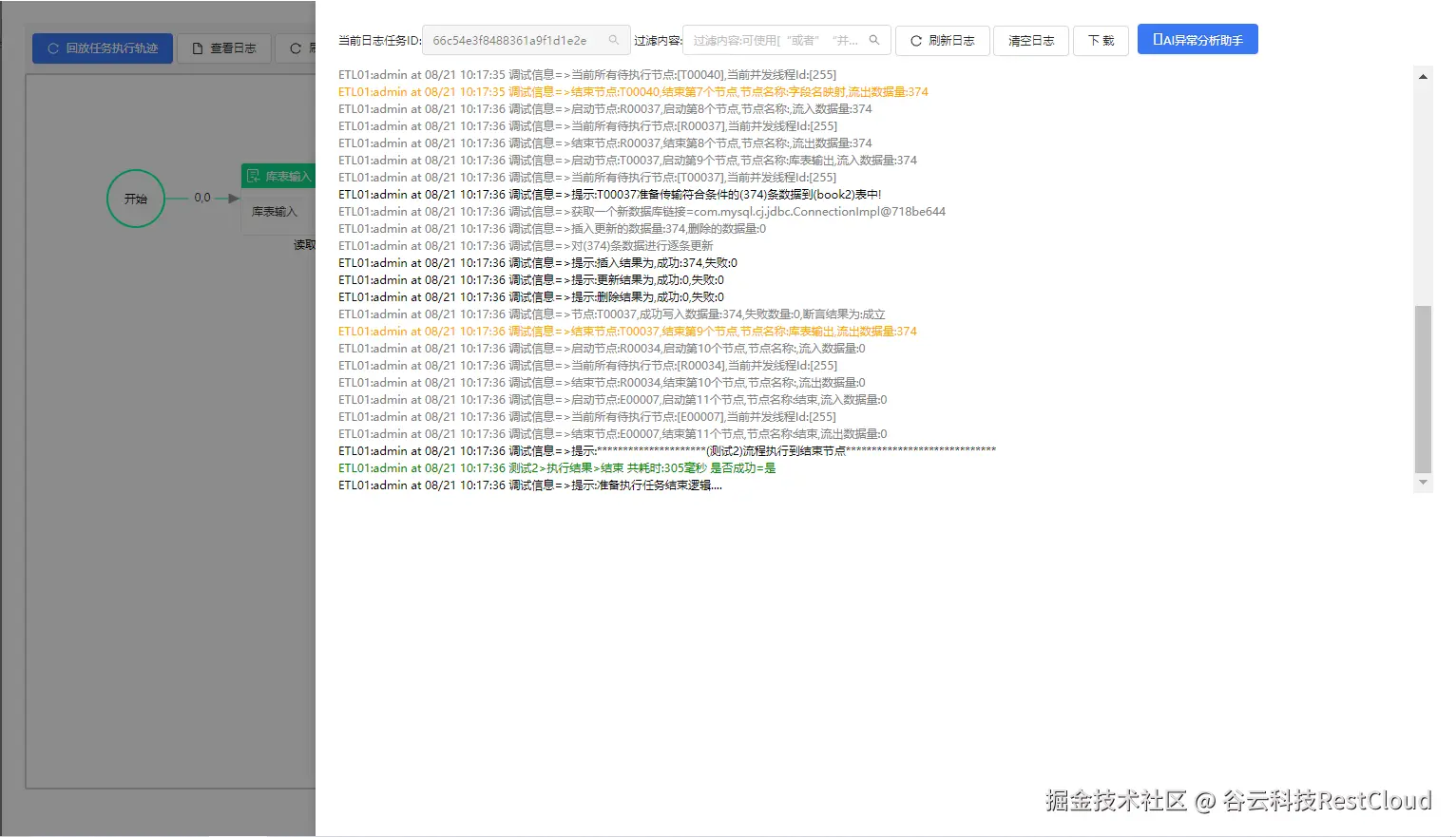The width and height of the screenshot is (1456, 837).
Task: Click log line 准备传输符合条件的(374)条数据到(book2)表中
Action: (610, 195)
